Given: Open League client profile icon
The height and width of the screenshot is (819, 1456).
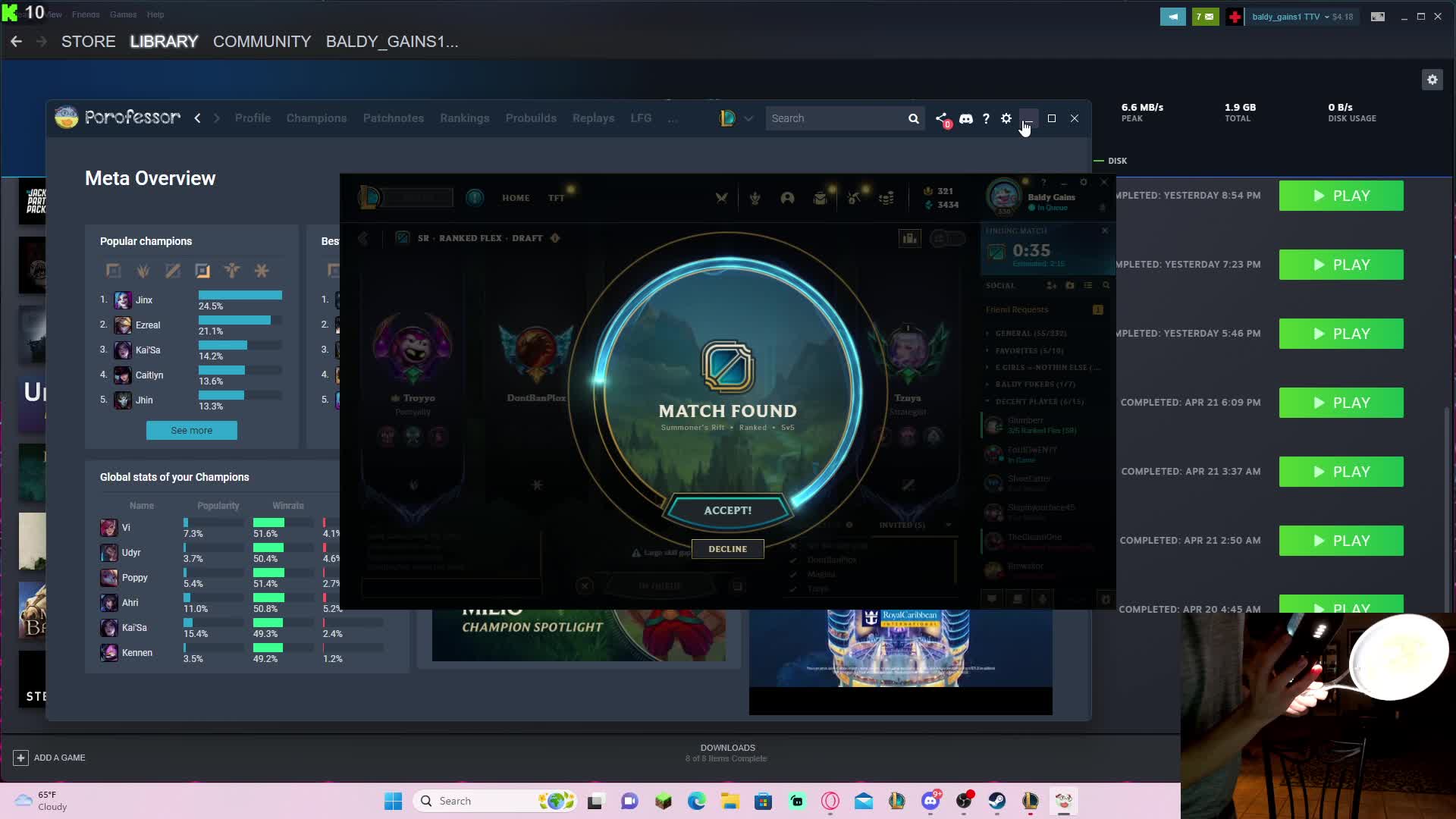Looking at the screenshot, I should coord(787,198).
